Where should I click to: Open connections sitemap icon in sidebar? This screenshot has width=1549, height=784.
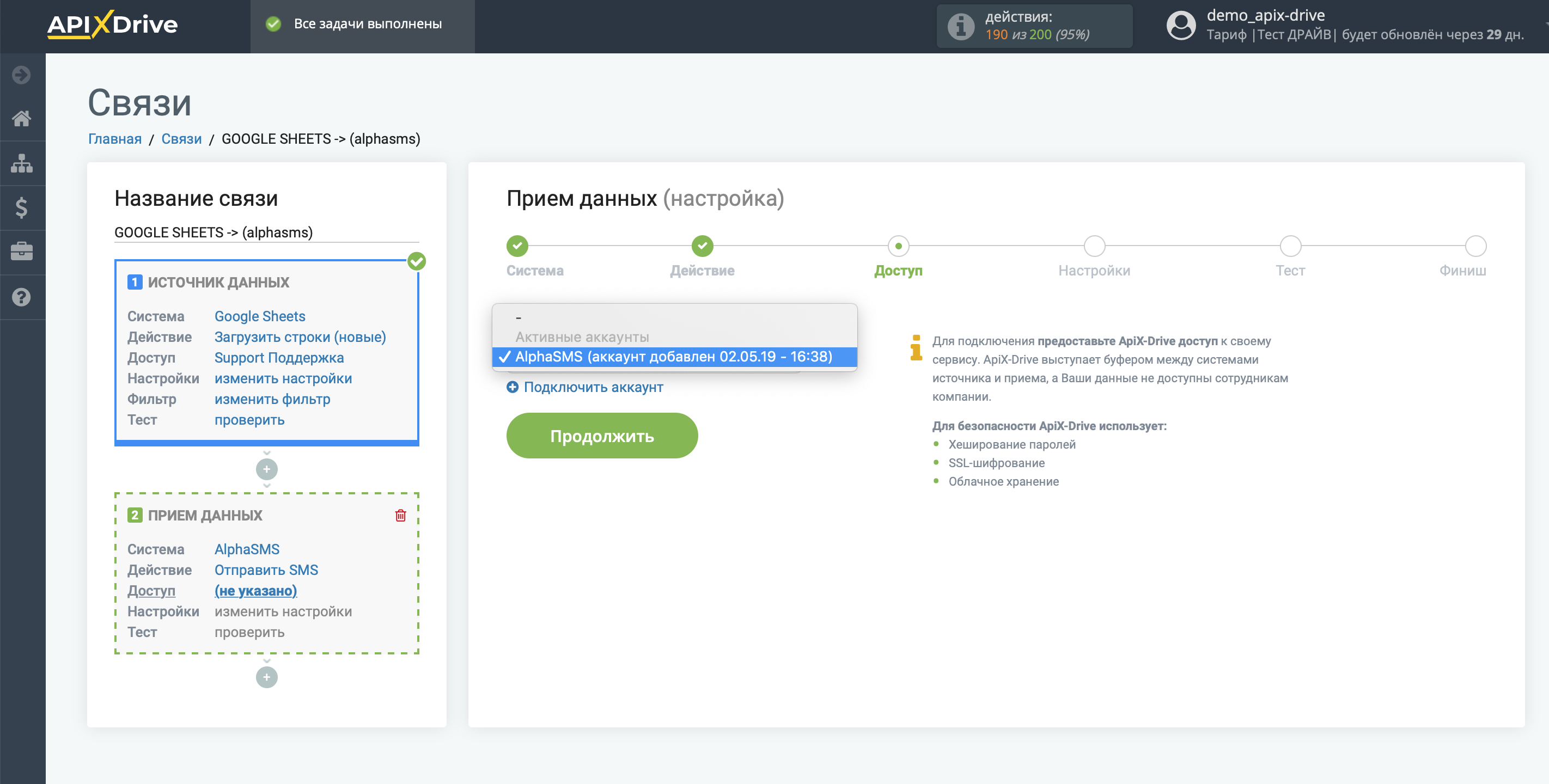pos(22,163)
